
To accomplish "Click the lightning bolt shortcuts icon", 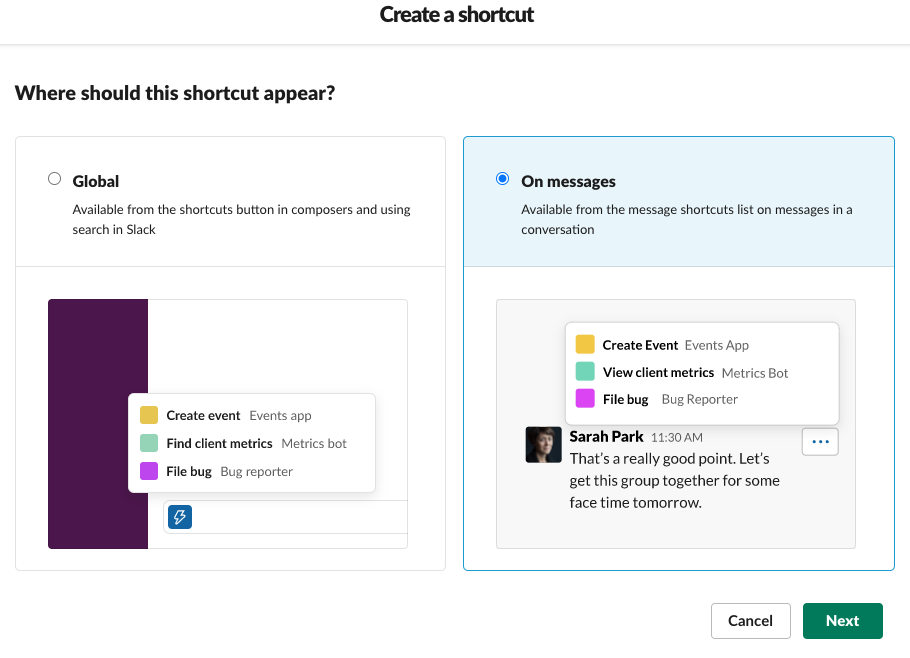I will (x=180, y=517).
